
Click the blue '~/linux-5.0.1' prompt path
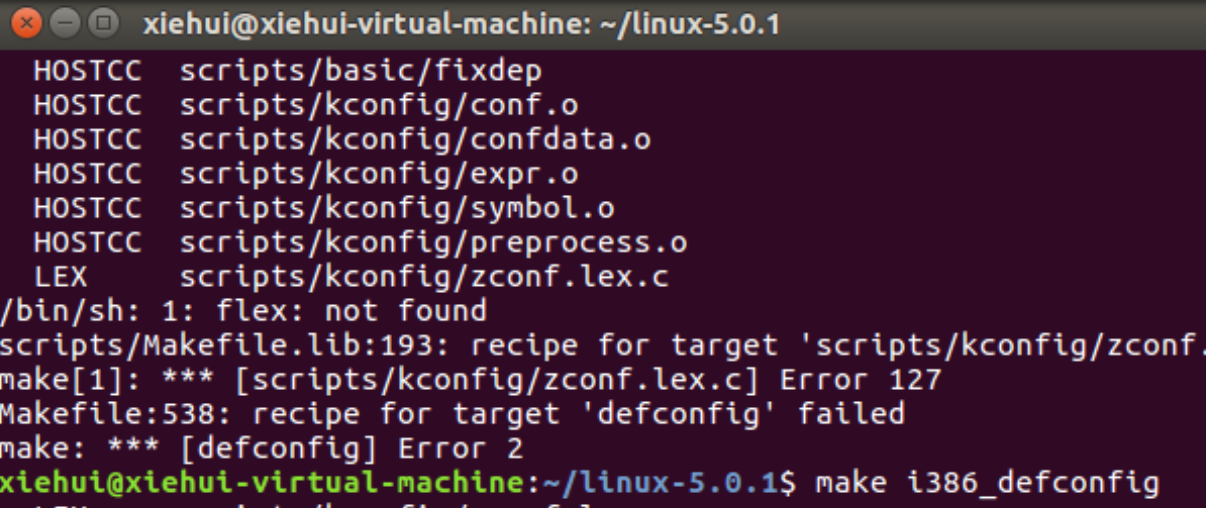click(x=660, y=483)
